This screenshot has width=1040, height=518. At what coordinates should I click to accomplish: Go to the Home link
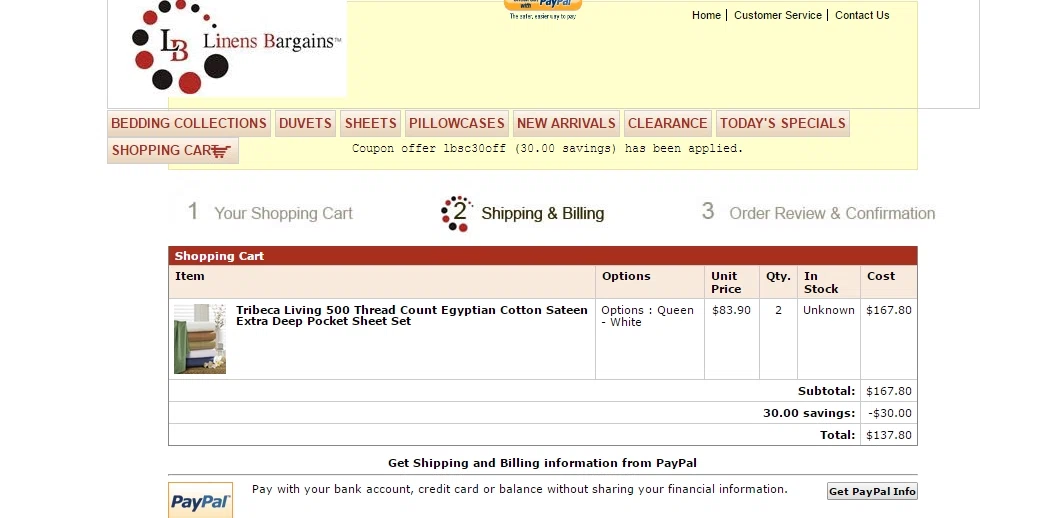(x=706, y=15)
